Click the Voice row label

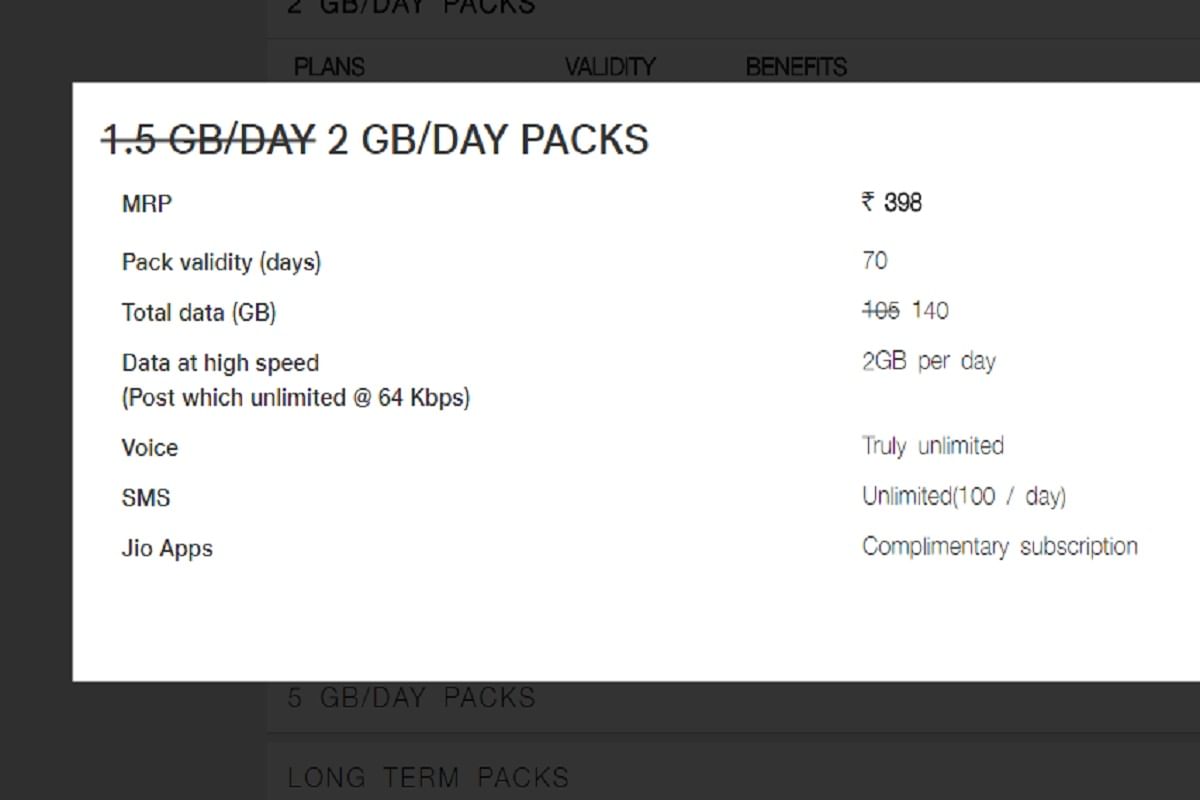(x=149, y=448)
